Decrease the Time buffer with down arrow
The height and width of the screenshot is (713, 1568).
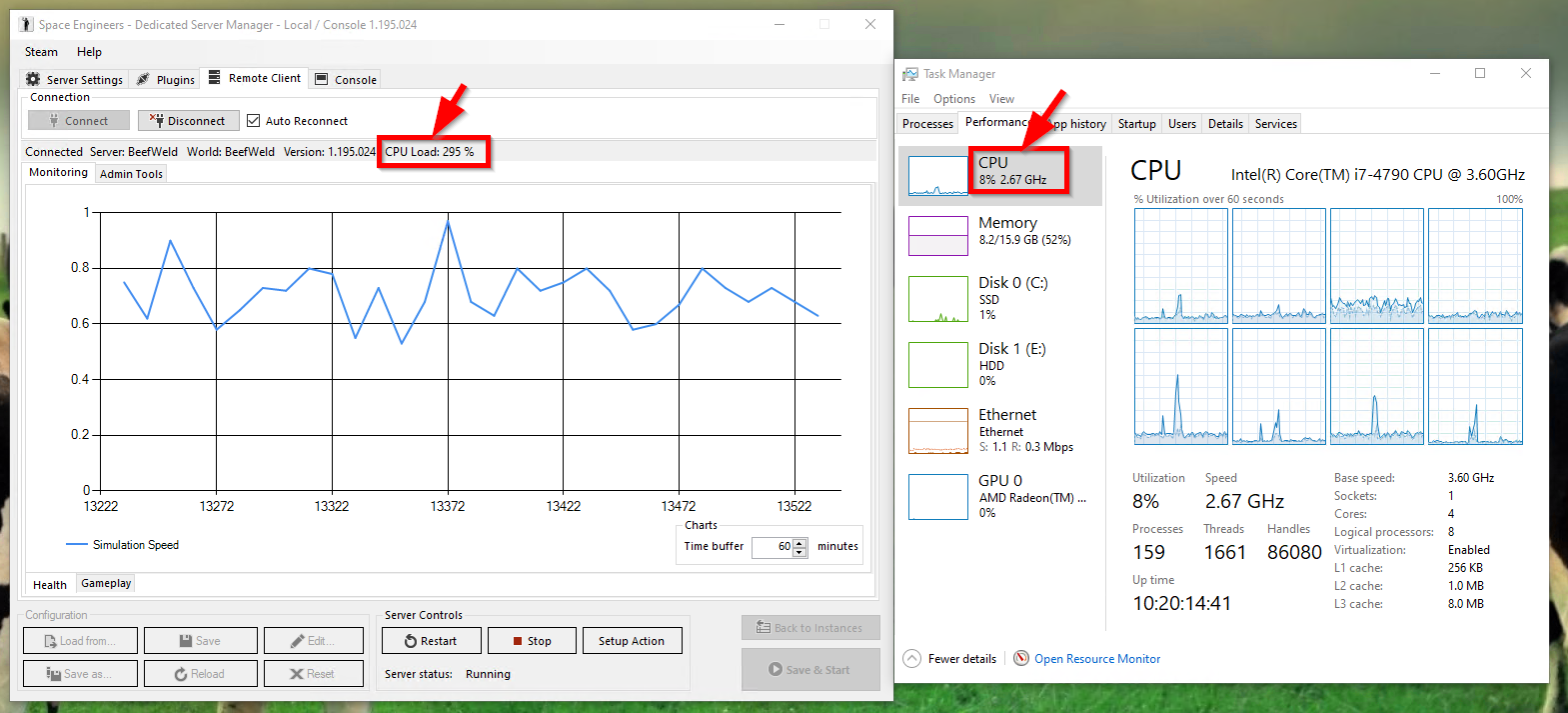(799, 552)
